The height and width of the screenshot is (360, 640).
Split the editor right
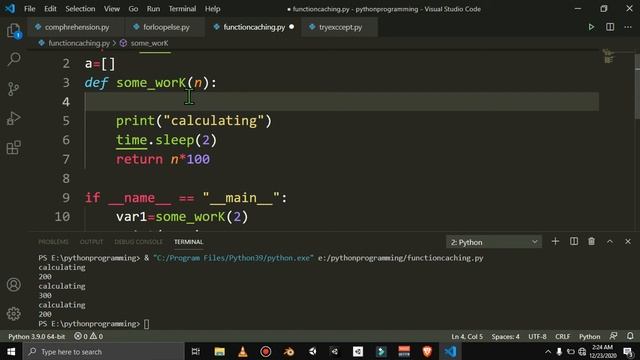coord(610,27)
